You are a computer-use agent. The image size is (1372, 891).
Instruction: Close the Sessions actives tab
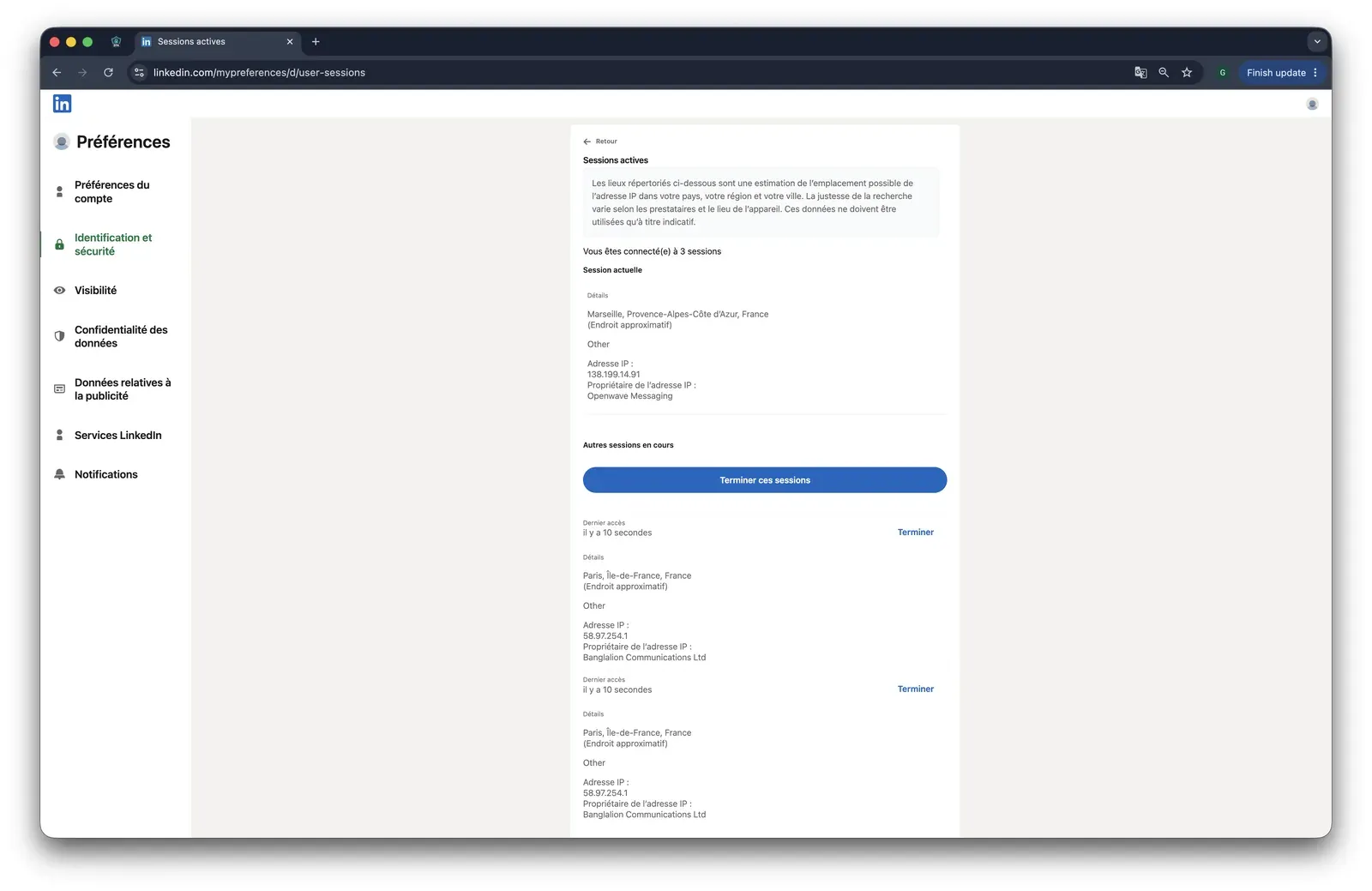[x=290, y=41]
